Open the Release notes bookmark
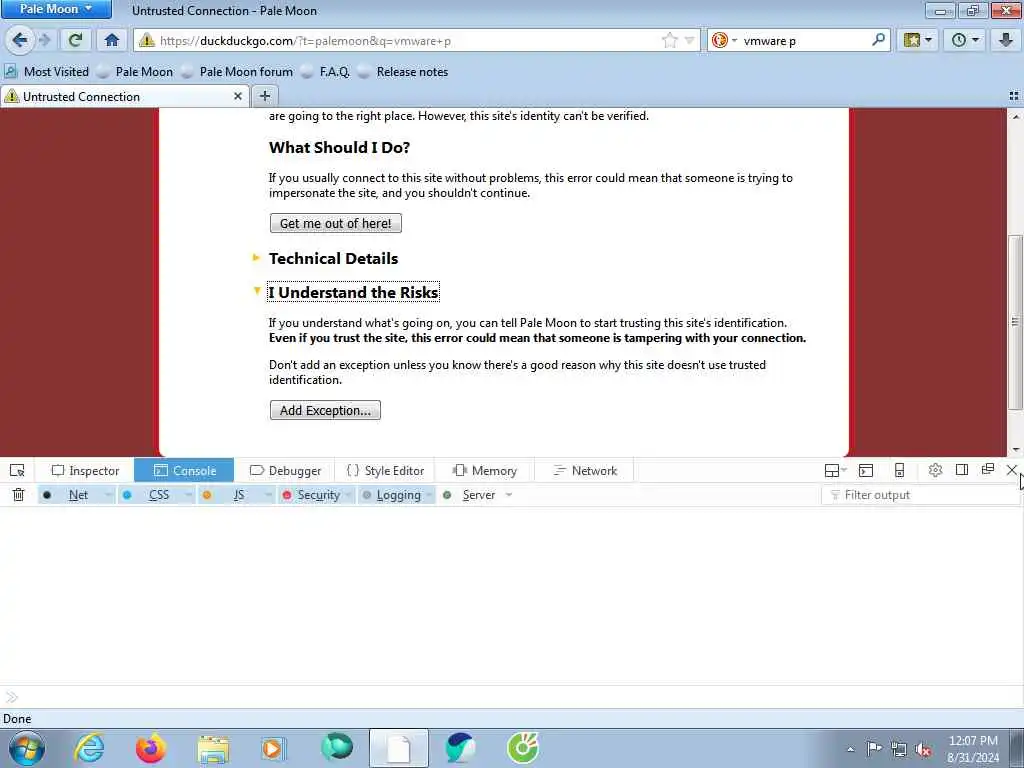The height and width of the screenshot is (768, 1024). pyautogui.click(x=403, y=72)
